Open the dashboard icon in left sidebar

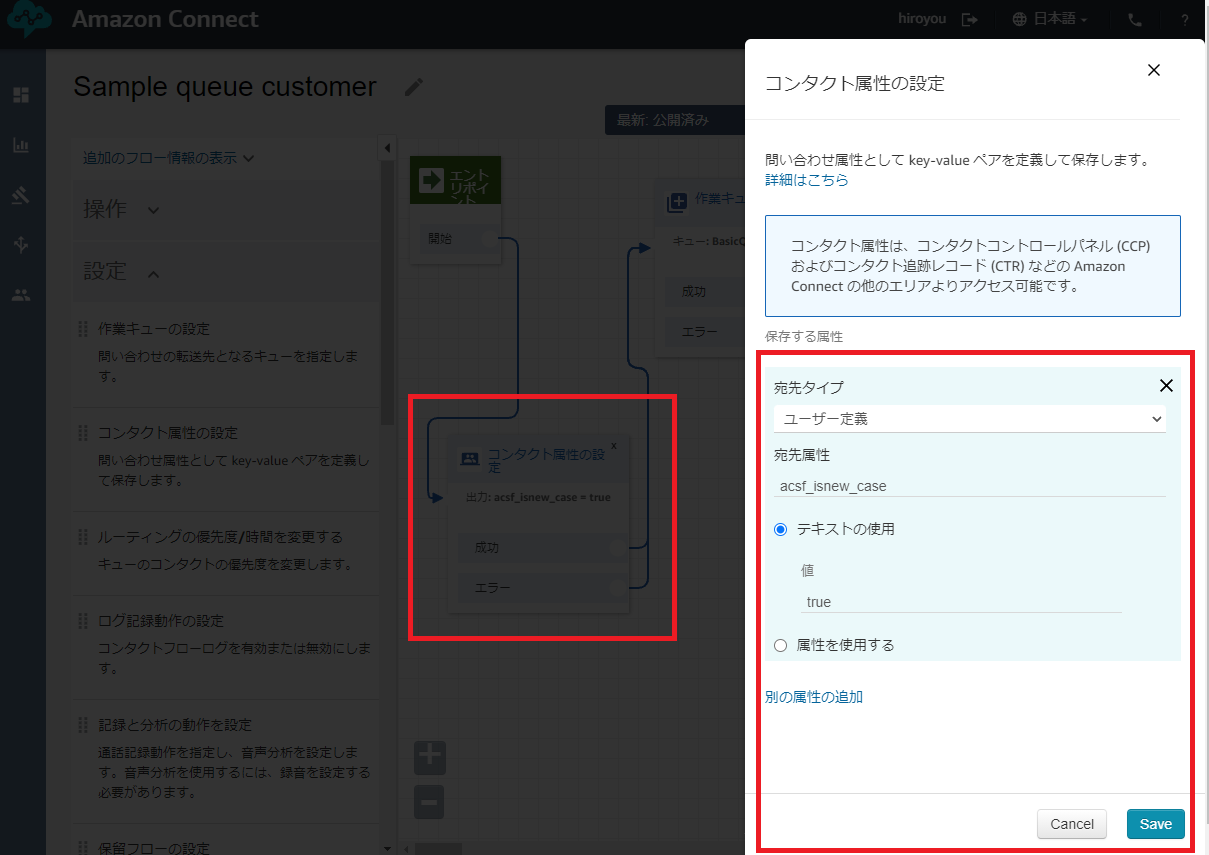click(x=21, y=95)
